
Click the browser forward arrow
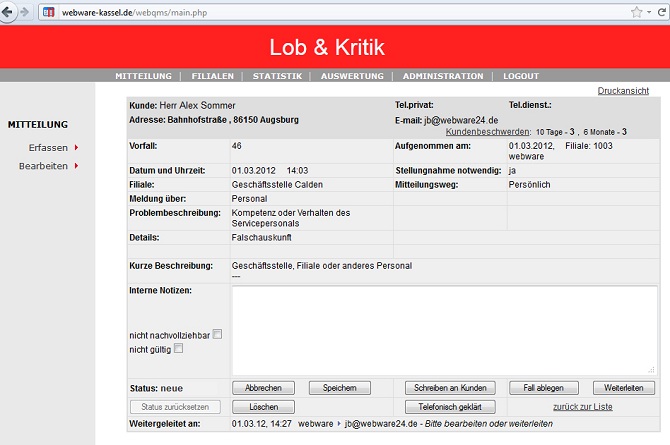pyautogui.click(x=25, y=12)
